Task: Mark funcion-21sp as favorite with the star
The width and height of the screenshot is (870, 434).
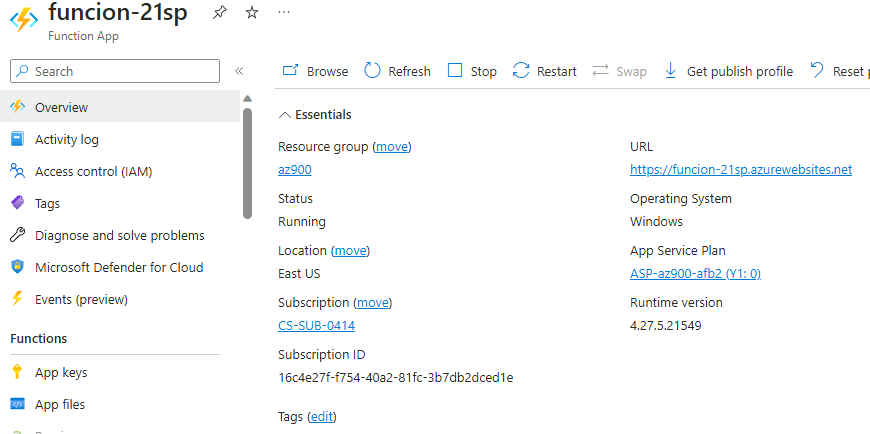Action: 252,13
